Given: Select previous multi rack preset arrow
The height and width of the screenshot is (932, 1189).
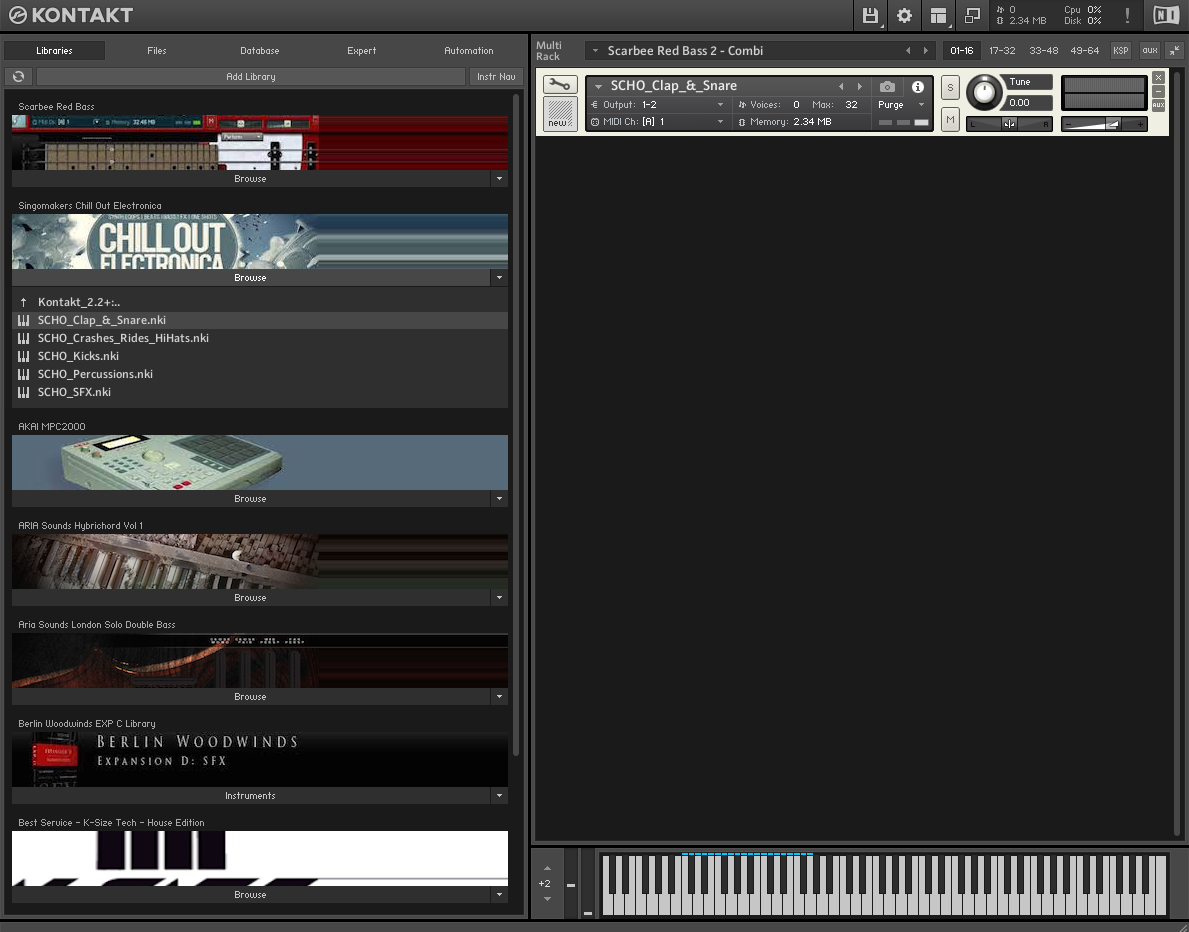Looking at the screenshot, I should click(x=908, y=51).
